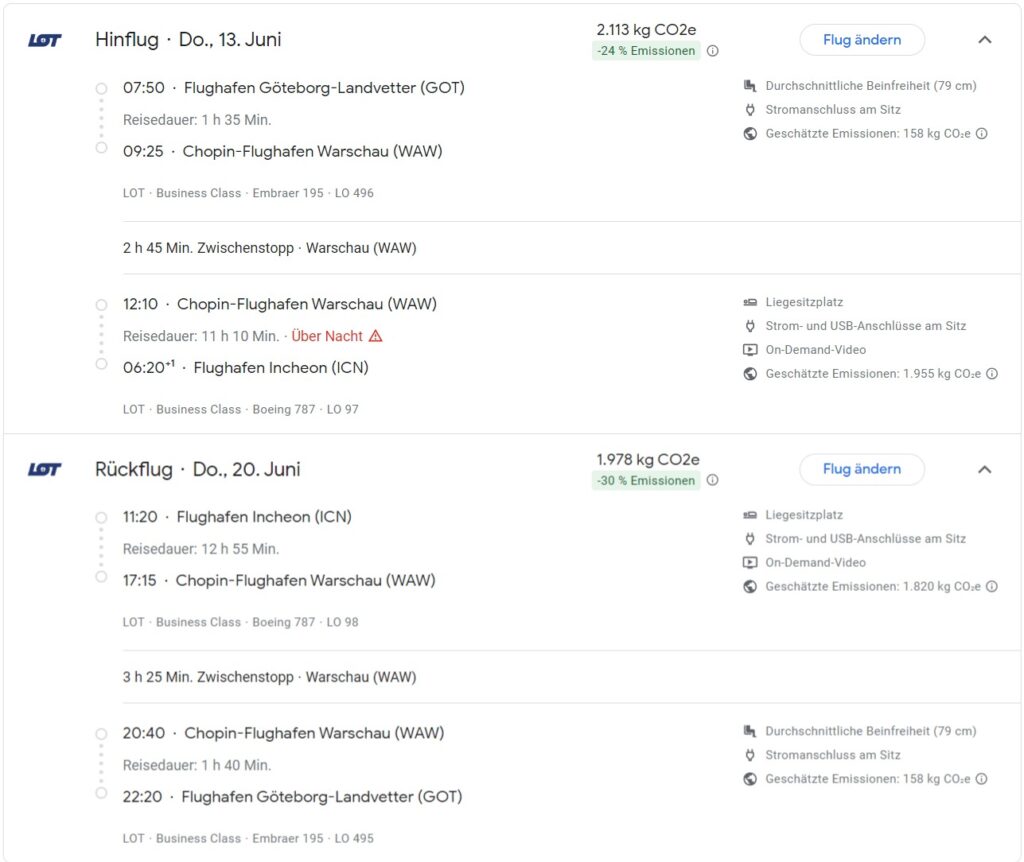
Task: Click the -30 % Emissionen green badge
Action: [646, 480]
